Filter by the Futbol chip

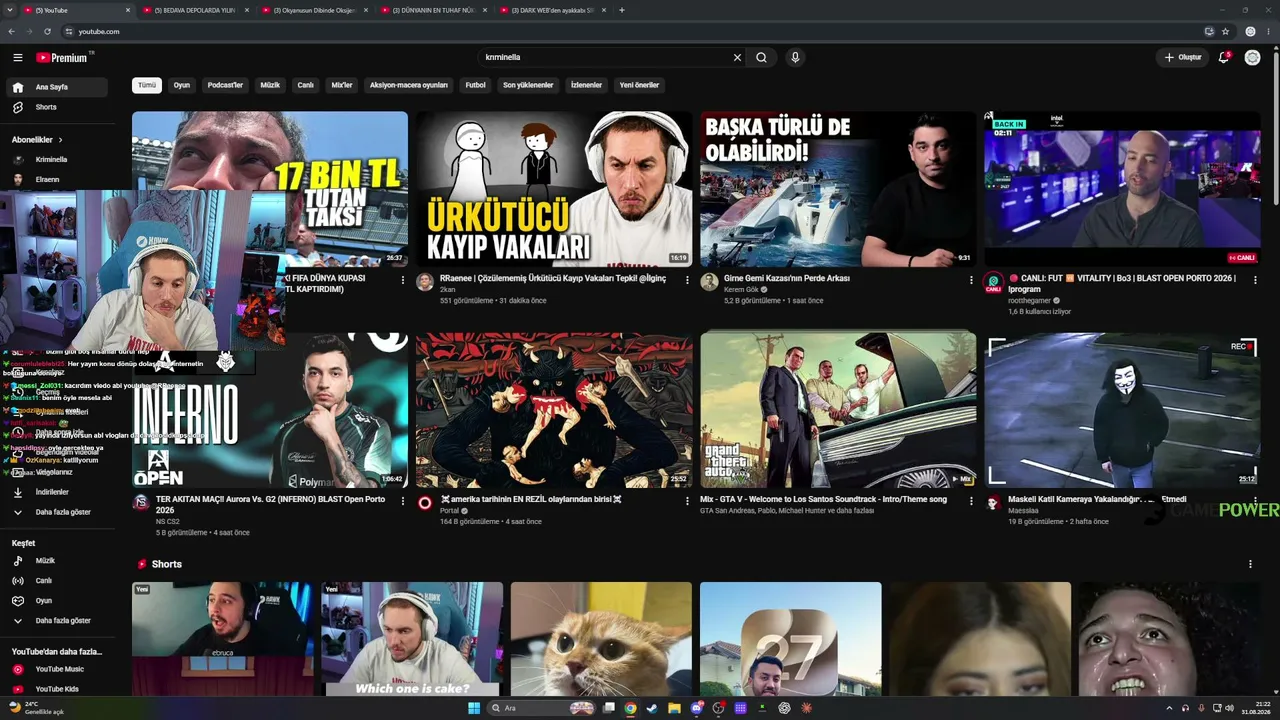pos(475,85)
